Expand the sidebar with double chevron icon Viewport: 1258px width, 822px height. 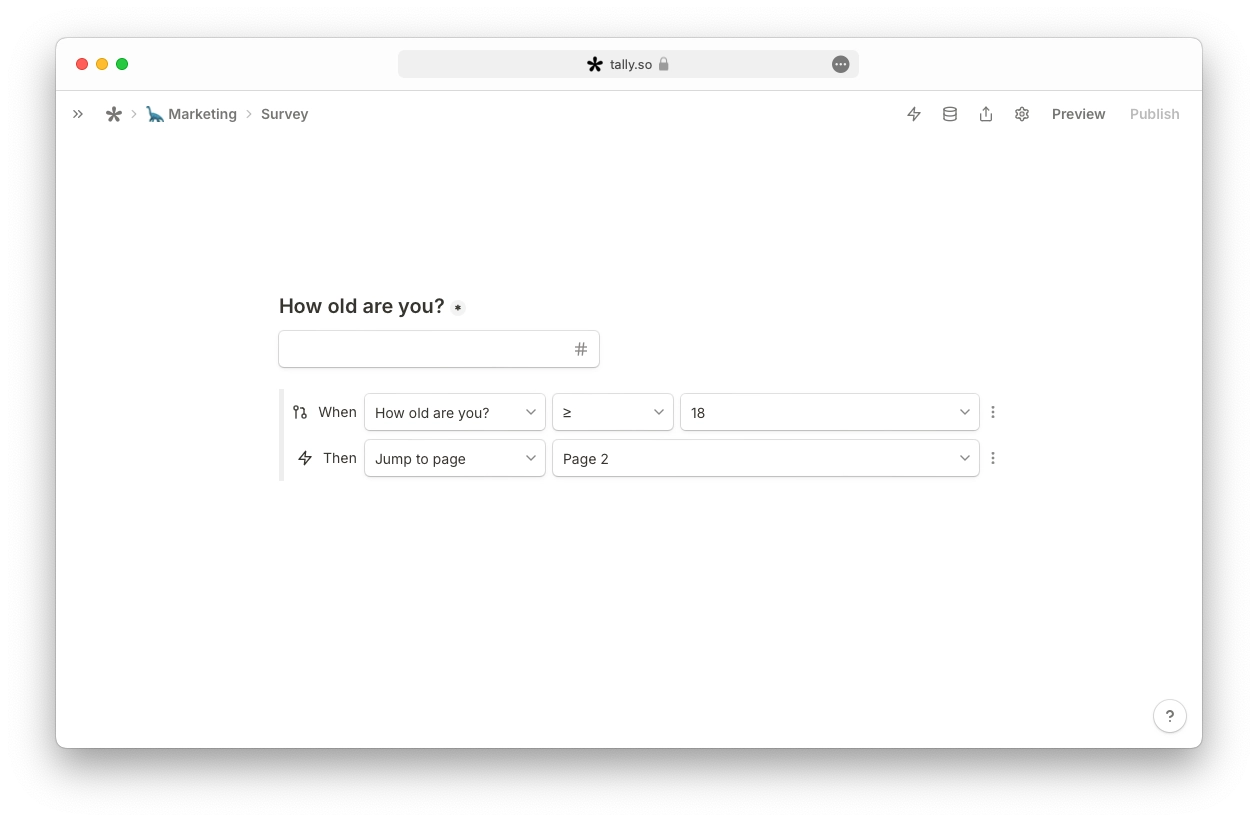(x=78, y=114)
